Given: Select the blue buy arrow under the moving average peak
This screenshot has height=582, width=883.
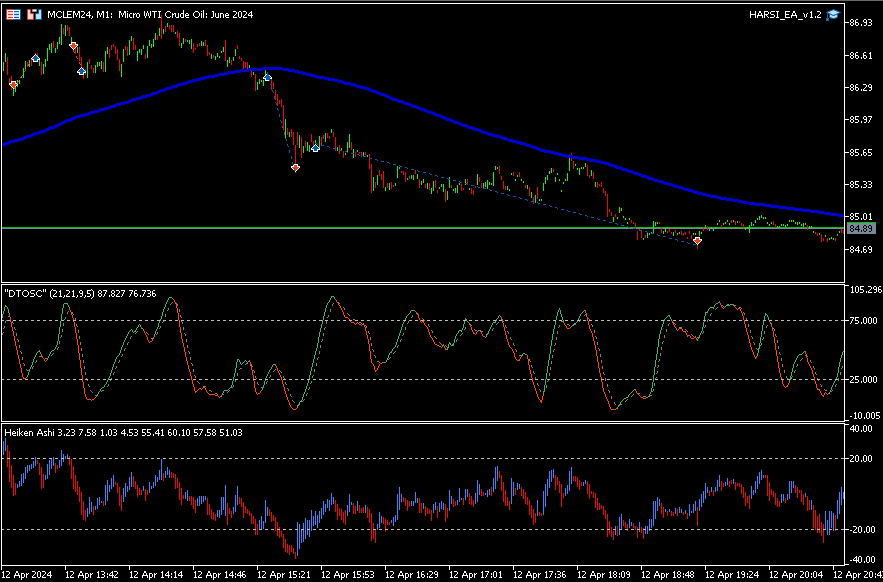Looking at the screenshot, I should (267, 77).
